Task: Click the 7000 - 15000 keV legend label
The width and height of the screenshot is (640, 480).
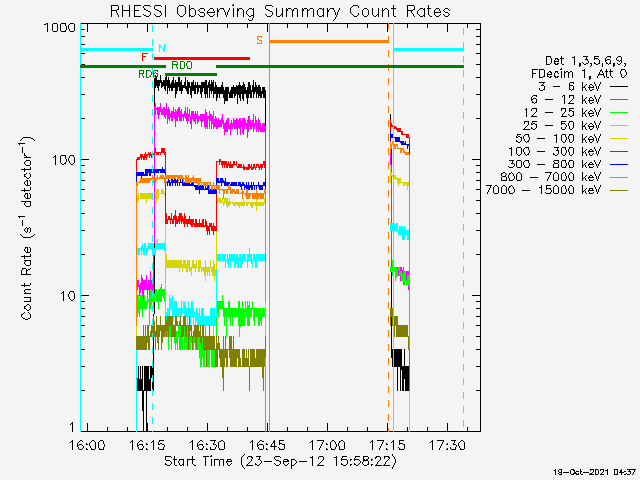Action: (x=543, y=190)
